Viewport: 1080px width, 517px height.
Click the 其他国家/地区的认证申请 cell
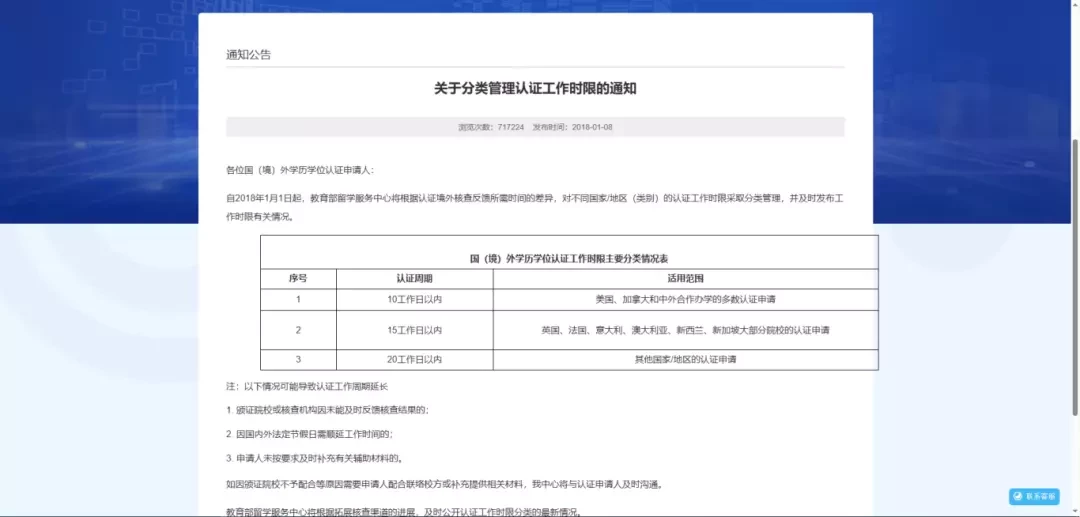coord(685,359)
